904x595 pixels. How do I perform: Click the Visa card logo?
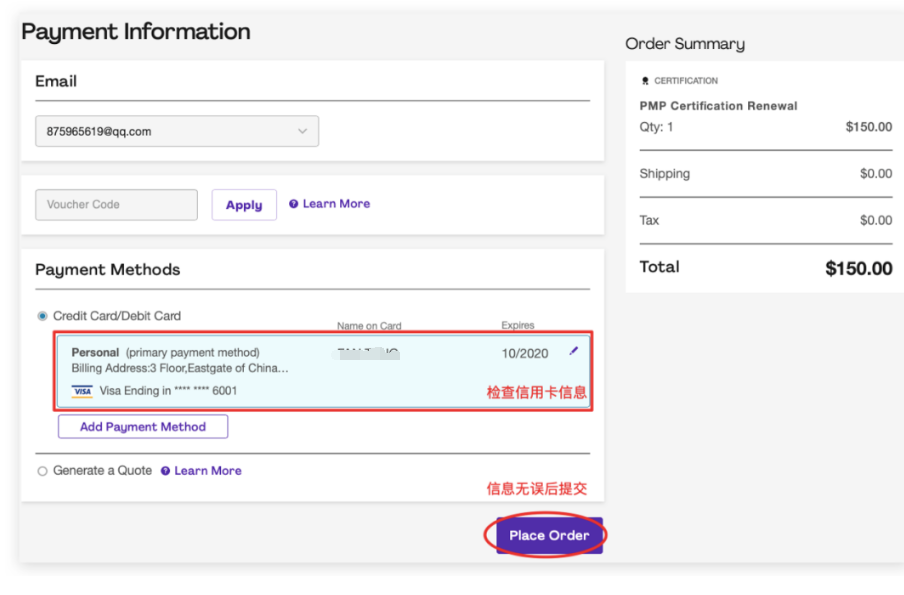click(x=82, y=391)
